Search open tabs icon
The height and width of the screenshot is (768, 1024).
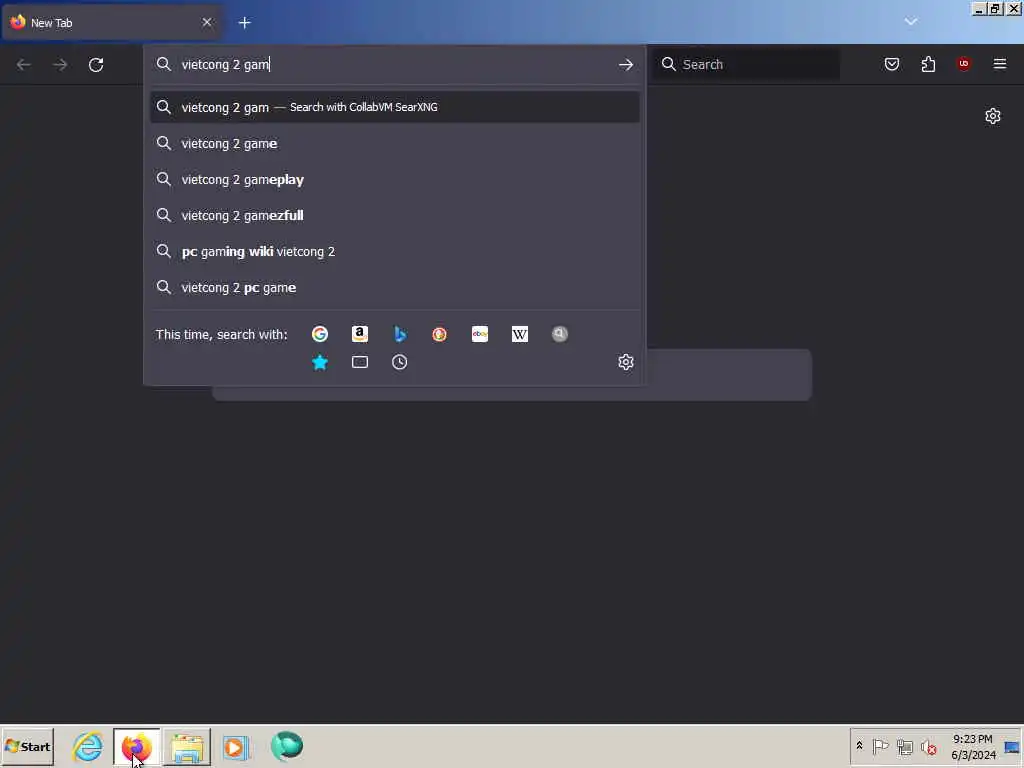pos(360,362)
